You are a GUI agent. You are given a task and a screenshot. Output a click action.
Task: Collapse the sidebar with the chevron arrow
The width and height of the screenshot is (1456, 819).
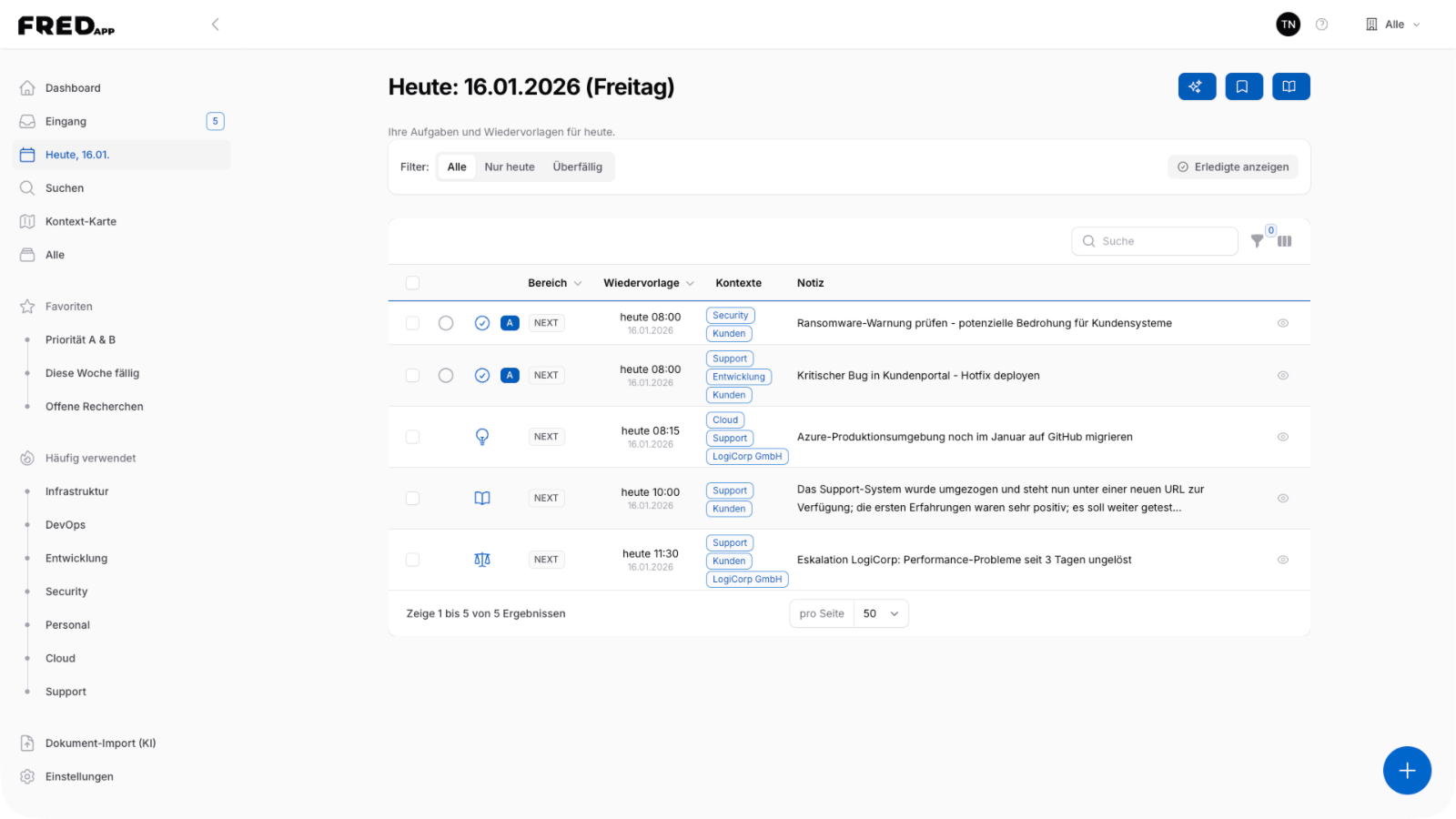coord(216,25)
